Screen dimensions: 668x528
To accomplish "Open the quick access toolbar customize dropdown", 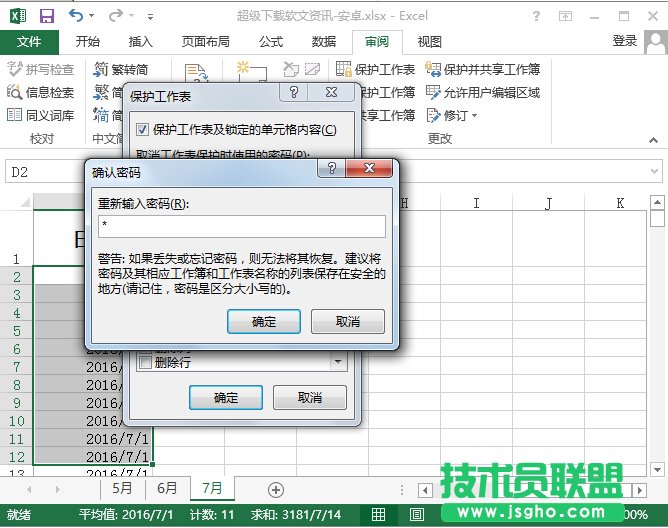I will (151, 17).
